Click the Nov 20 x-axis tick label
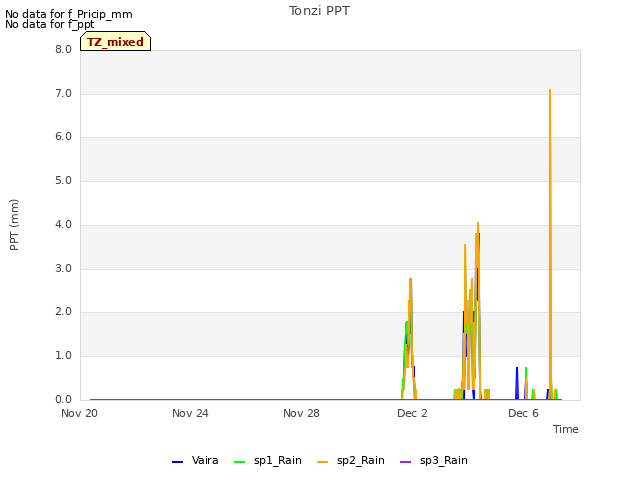This screenshot has width=640, height=480. coord(79,413)
